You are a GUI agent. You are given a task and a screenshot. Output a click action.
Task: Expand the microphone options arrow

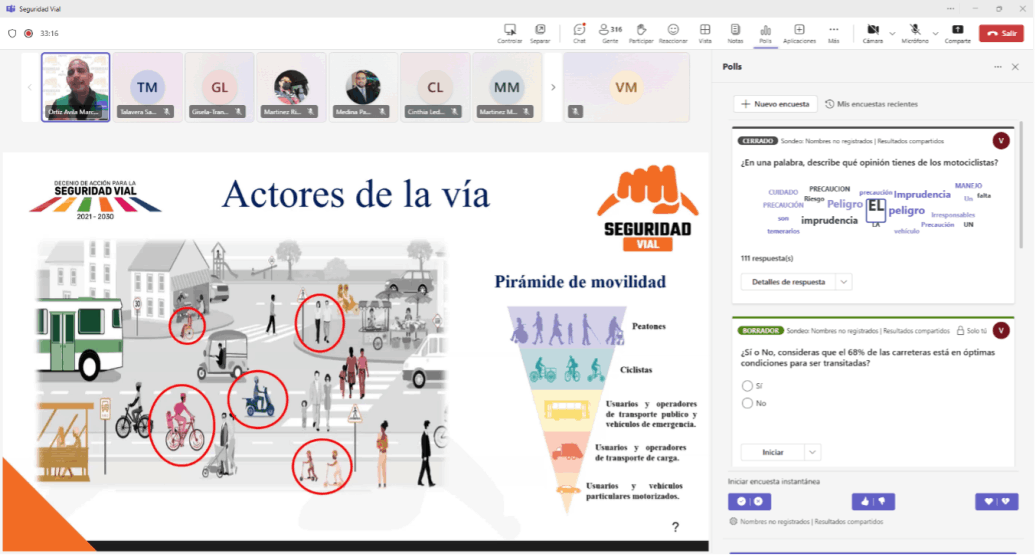point(935,33)
